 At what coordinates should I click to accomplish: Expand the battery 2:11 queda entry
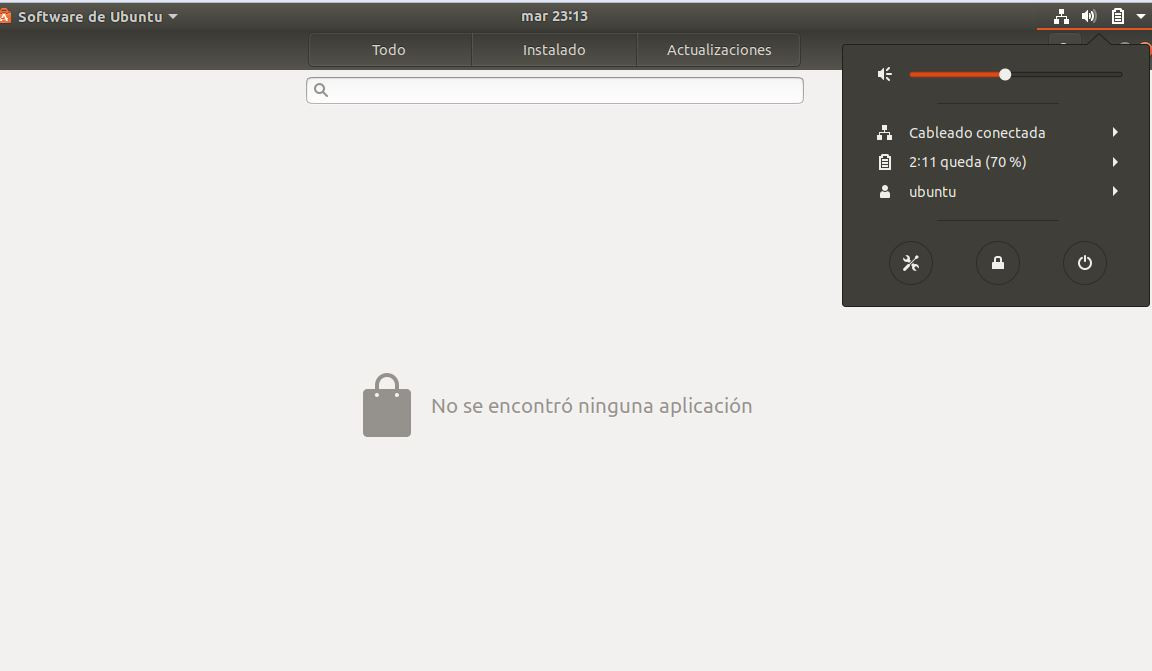1114,162
